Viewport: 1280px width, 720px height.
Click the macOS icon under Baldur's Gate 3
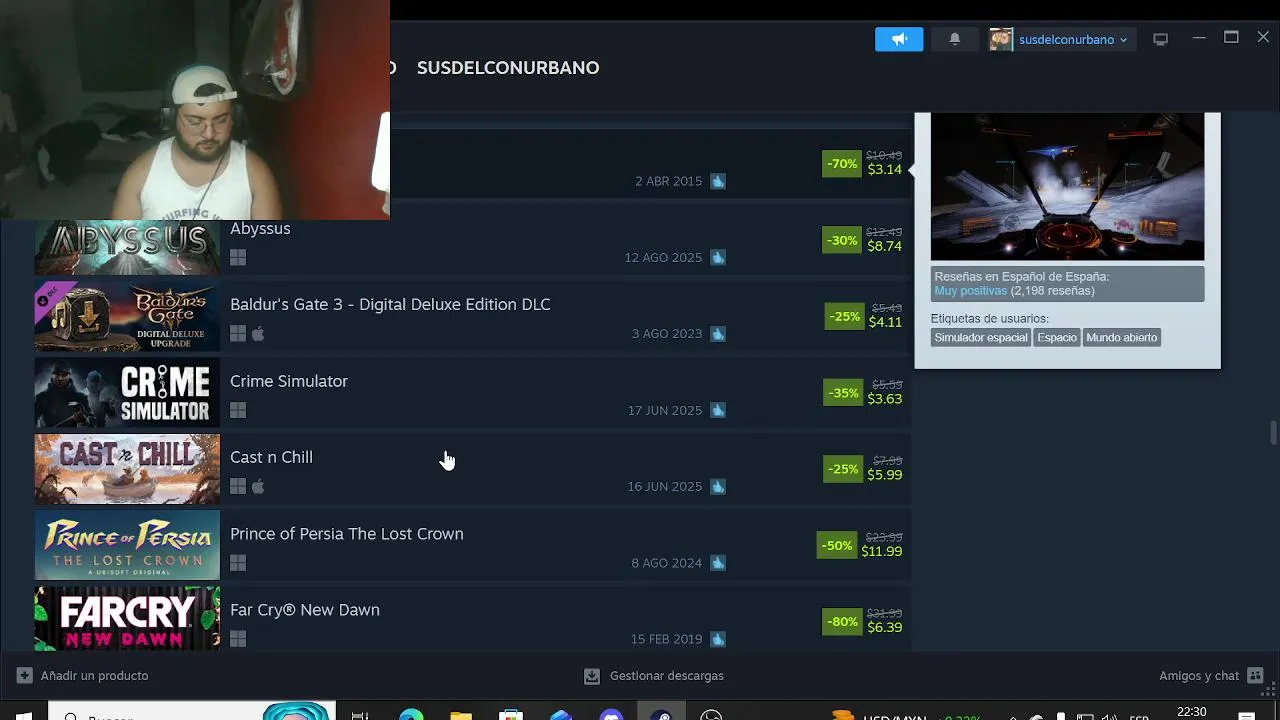[x=258, y=334]
